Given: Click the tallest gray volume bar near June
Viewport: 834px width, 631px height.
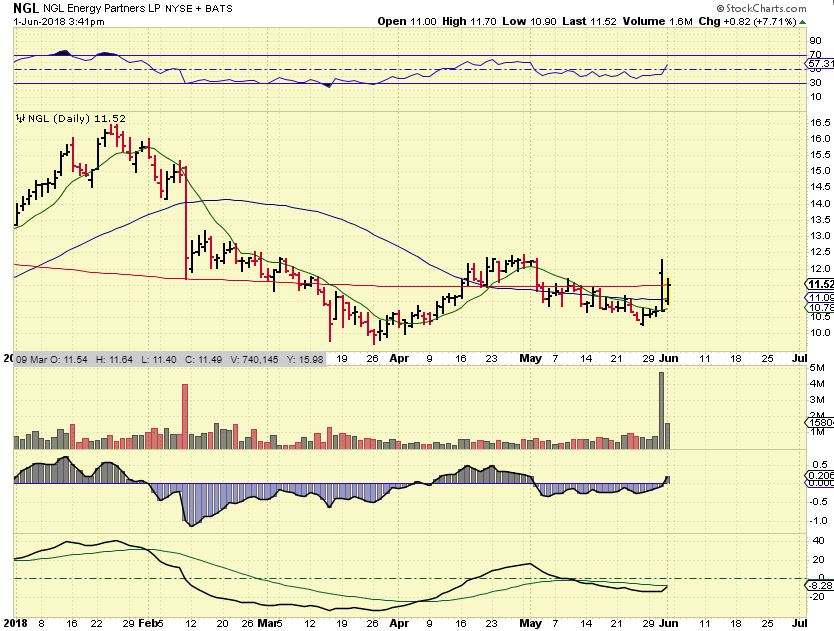Looking at the screenshot, I should point(662,410).
